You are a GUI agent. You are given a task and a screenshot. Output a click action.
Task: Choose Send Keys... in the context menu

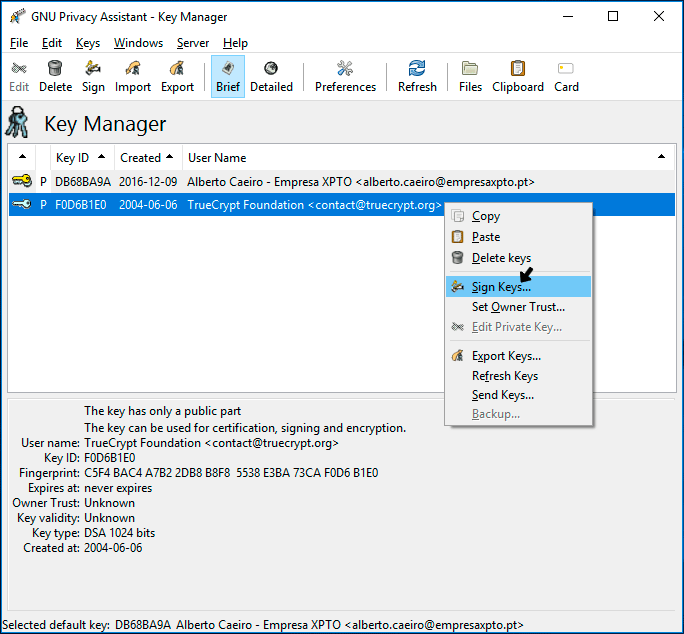[x=518, y=395]
